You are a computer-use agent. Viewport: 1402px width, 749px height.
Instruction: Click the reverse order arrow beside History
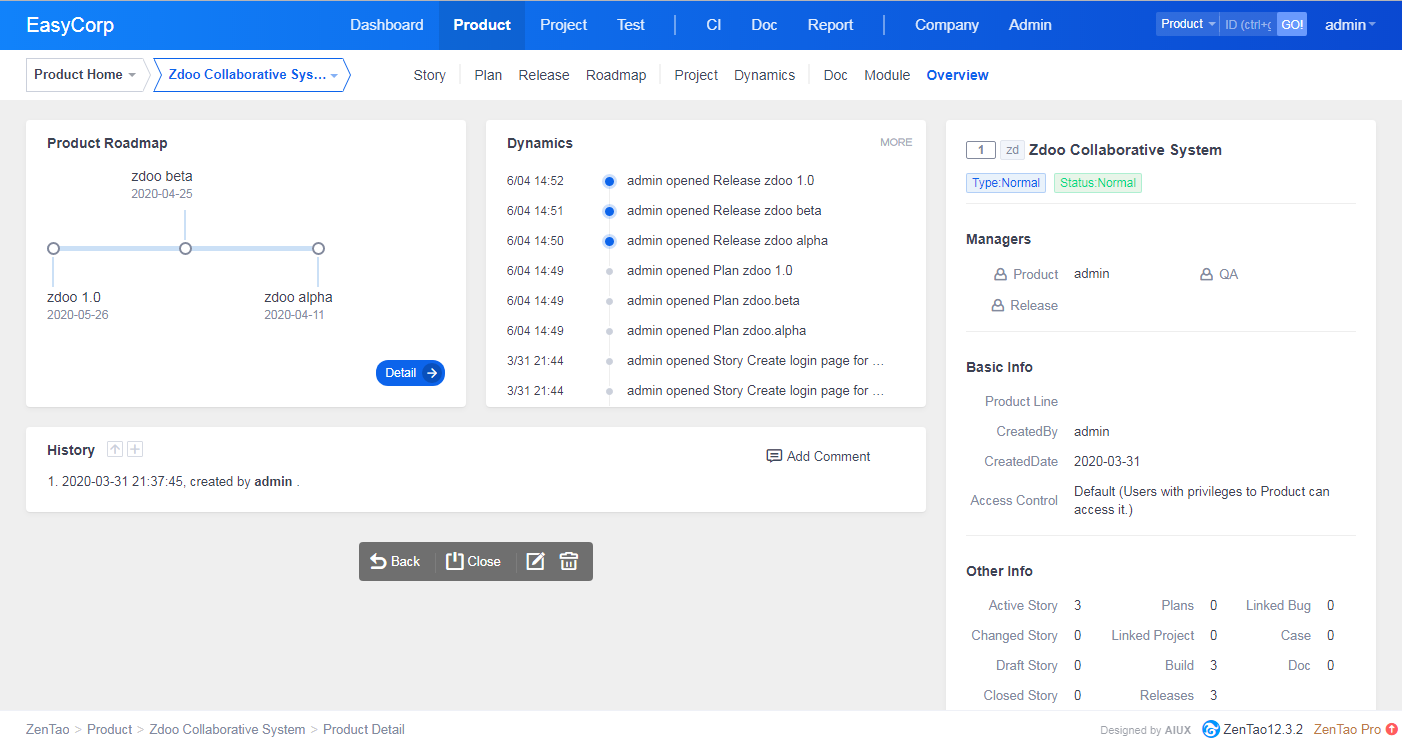(x=115, y=450)
